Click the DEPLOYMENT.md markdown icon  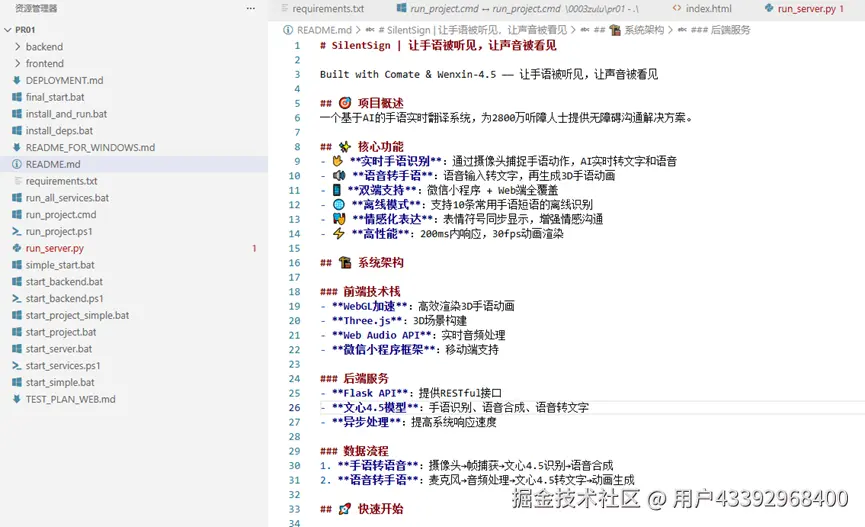17,80
